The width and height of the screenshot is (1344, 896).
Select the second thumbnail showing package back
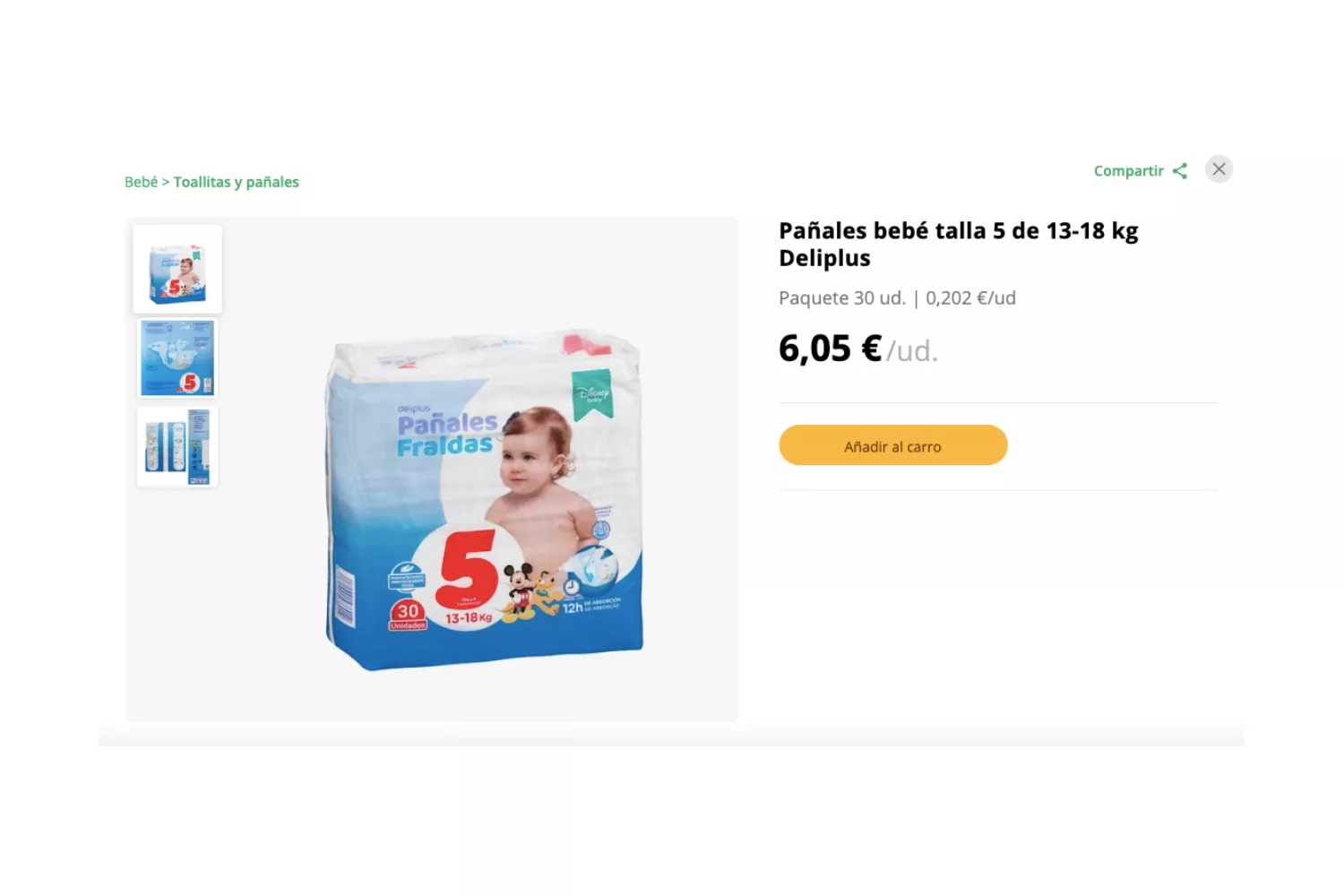click(177, 358)
